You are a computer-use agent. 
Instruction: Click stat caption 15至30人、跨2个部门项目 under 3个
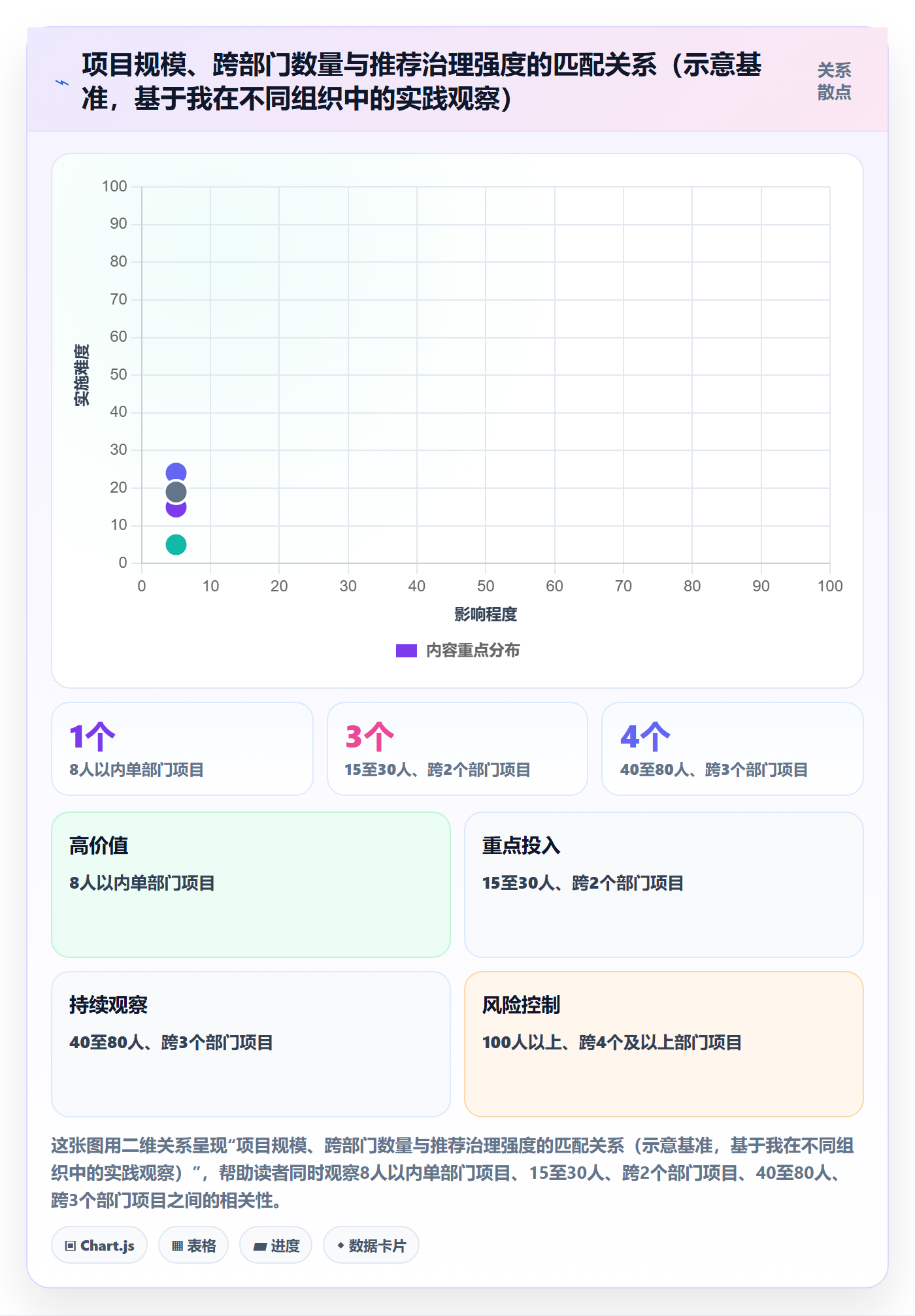click(x=437, y=770)
